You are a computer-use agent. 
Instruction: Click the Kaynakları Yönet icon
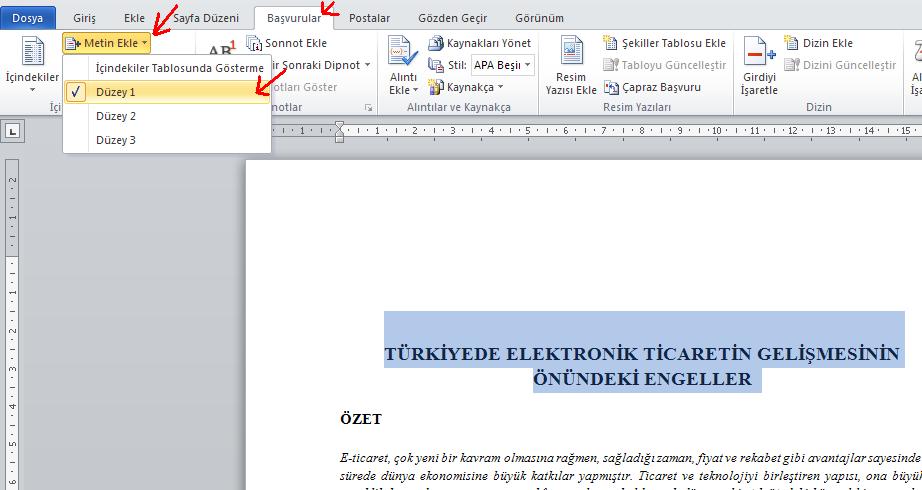click(436, 43)
